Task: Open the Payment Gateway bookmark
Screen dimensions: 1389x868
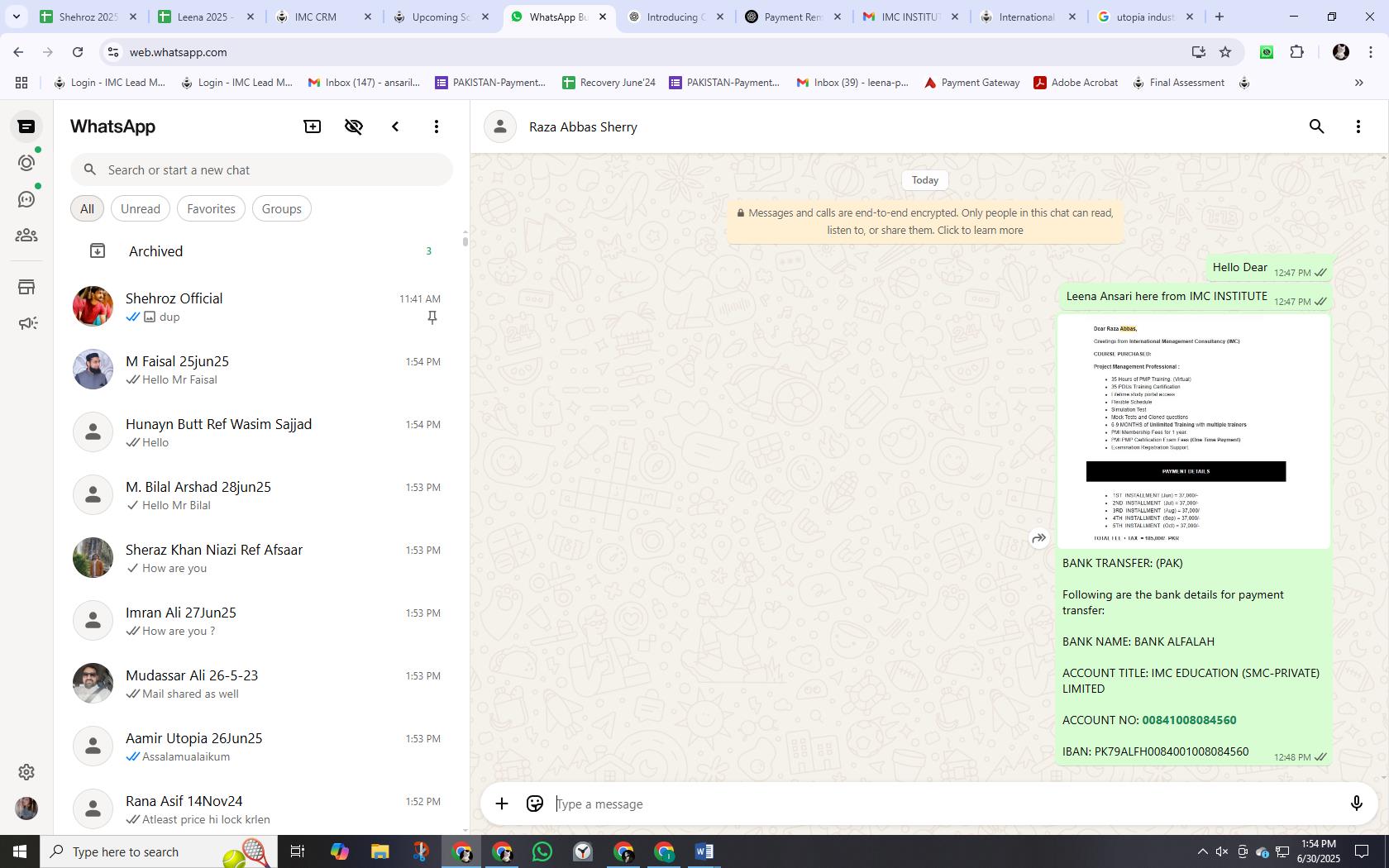Action: click(972, 83)
